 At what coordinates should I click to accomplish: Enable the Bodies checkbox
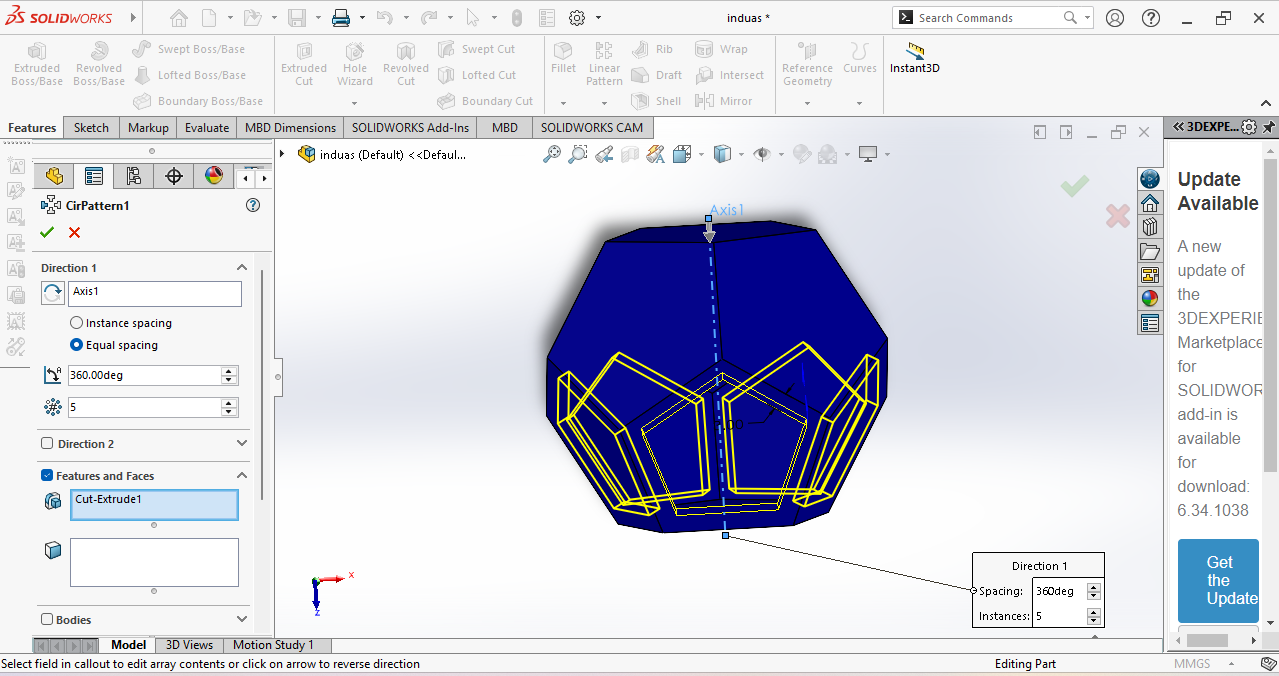point(47,620)
